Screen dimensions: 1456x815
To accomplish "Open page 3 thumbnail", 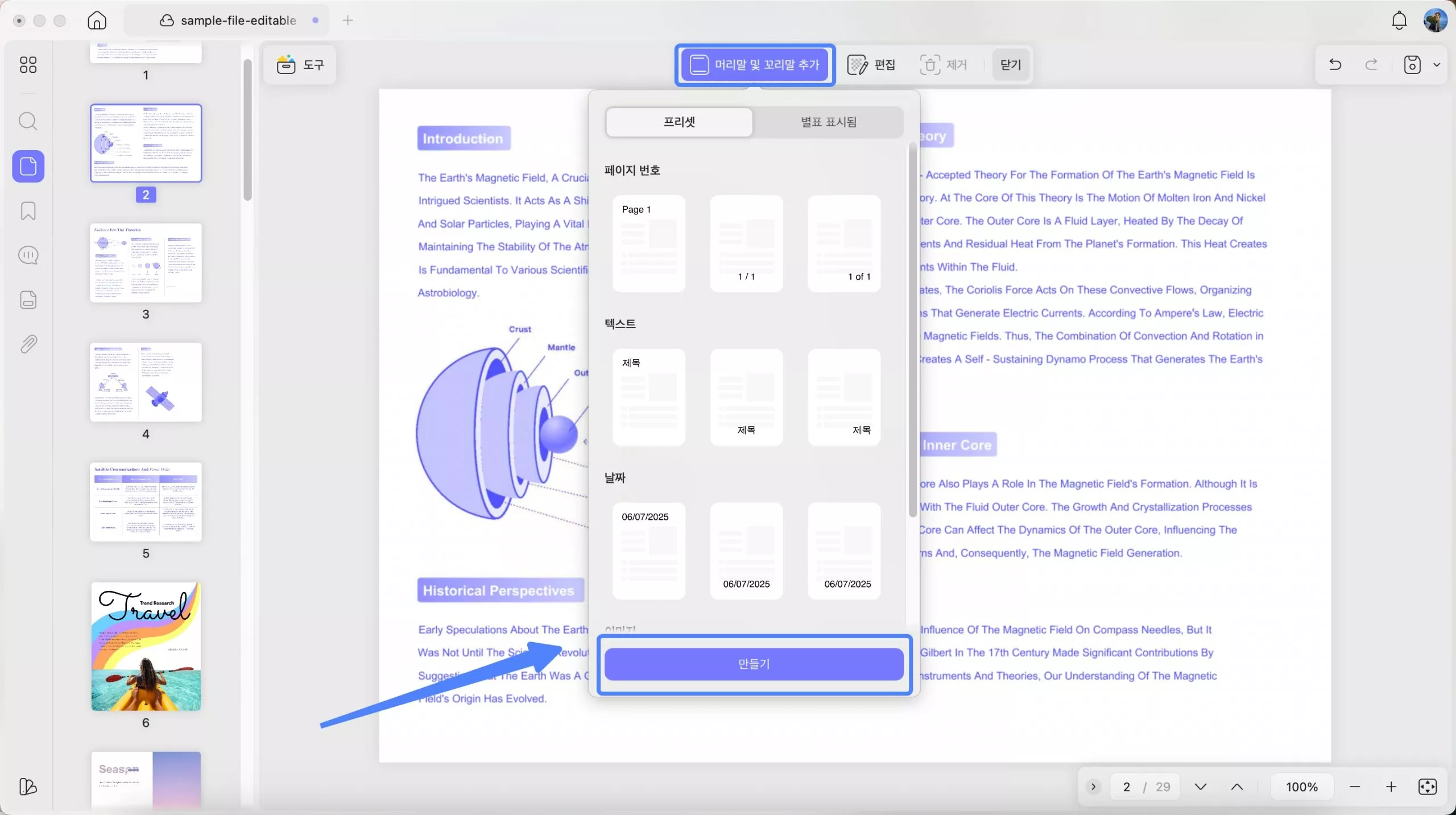I will click(146, 262).
